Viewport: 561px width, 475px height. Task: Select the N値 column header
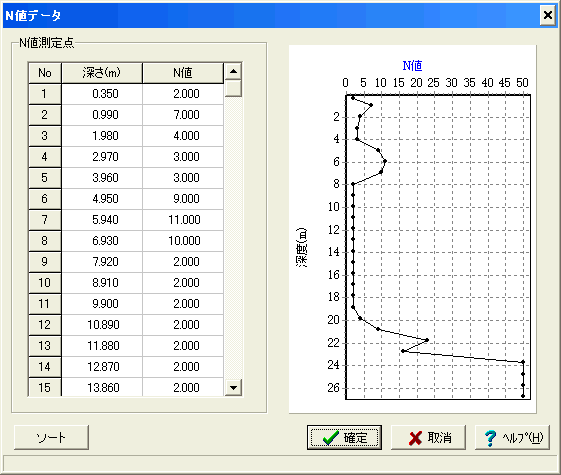pos(183,73)
